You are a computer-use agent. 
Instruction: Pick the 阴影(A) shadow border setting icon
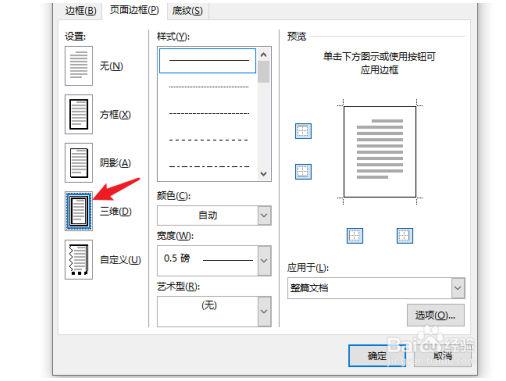point(79,163)
